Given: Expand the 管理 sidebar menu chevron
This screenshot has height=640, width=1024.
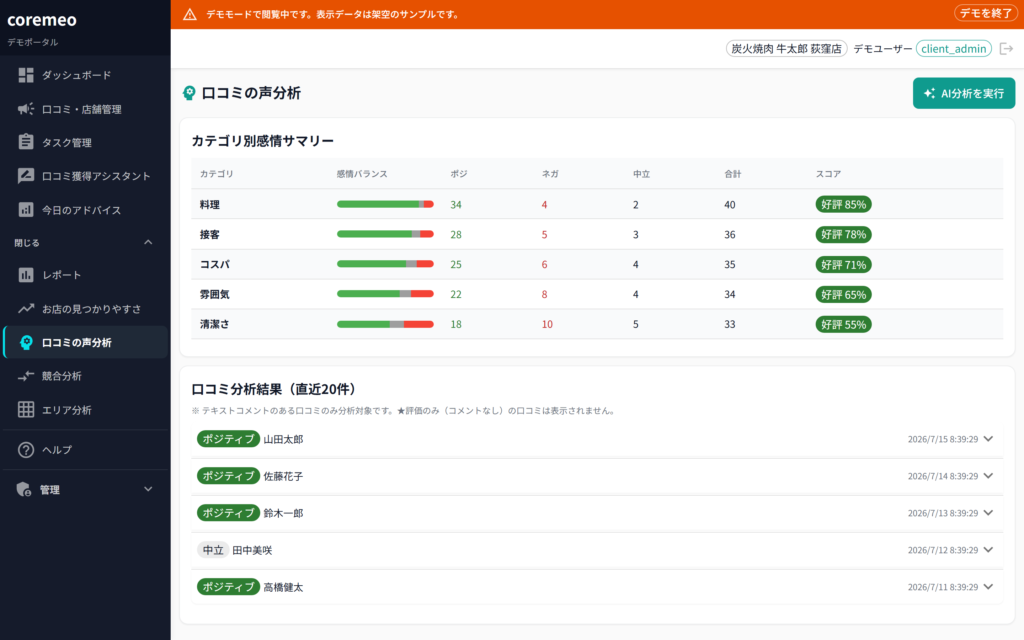Looking at the screenshot, I should (148, 489).
